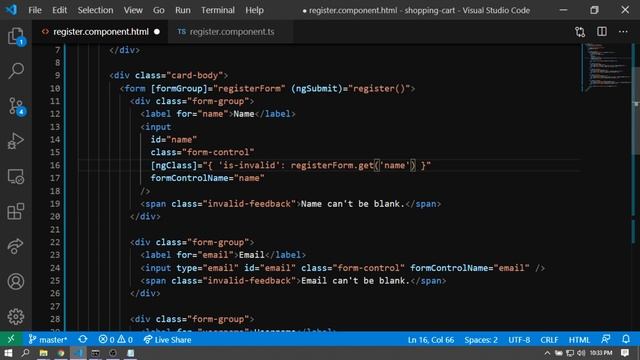Click the Ln 16, Col 66 position indicator
Screen dimensions: 640x360
click(x=431, y=340)
